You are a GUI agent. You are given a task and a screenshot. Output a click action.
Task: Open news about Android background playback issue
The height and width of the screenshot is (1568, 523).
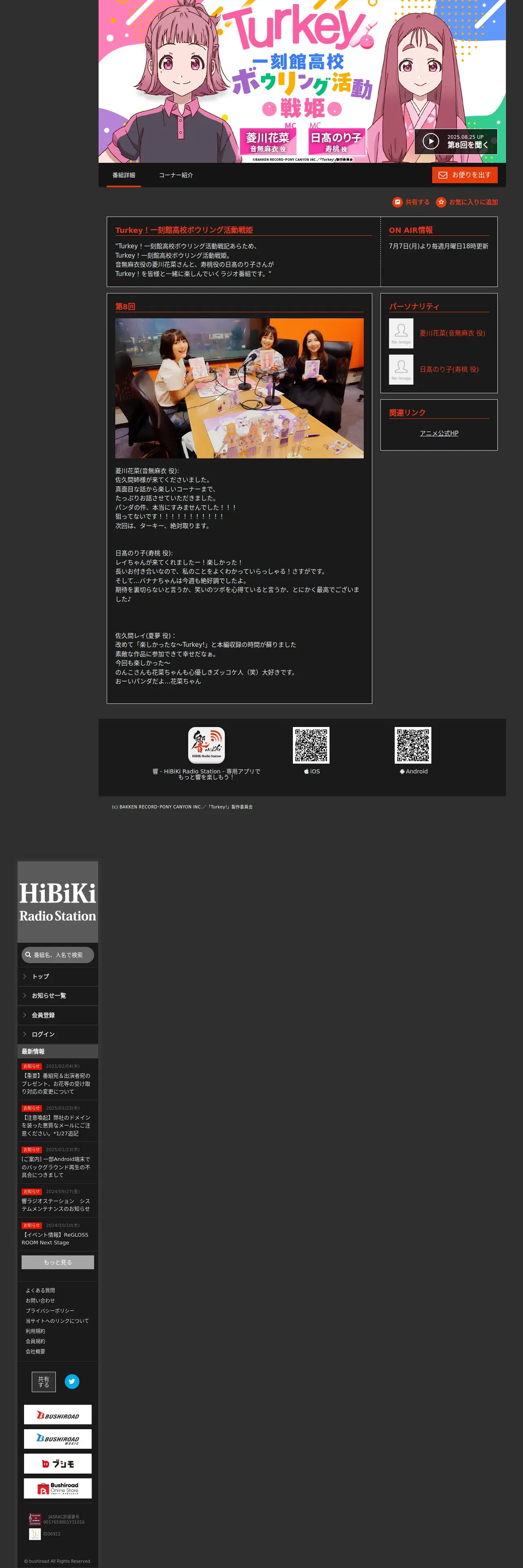(x=56, y=1167)
